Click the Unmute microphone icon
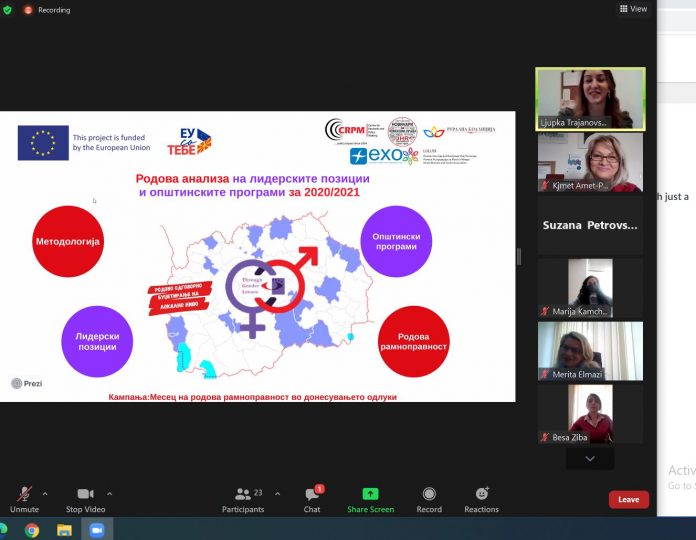The height and width of the screenshot is (540, 696). (24, 494)
